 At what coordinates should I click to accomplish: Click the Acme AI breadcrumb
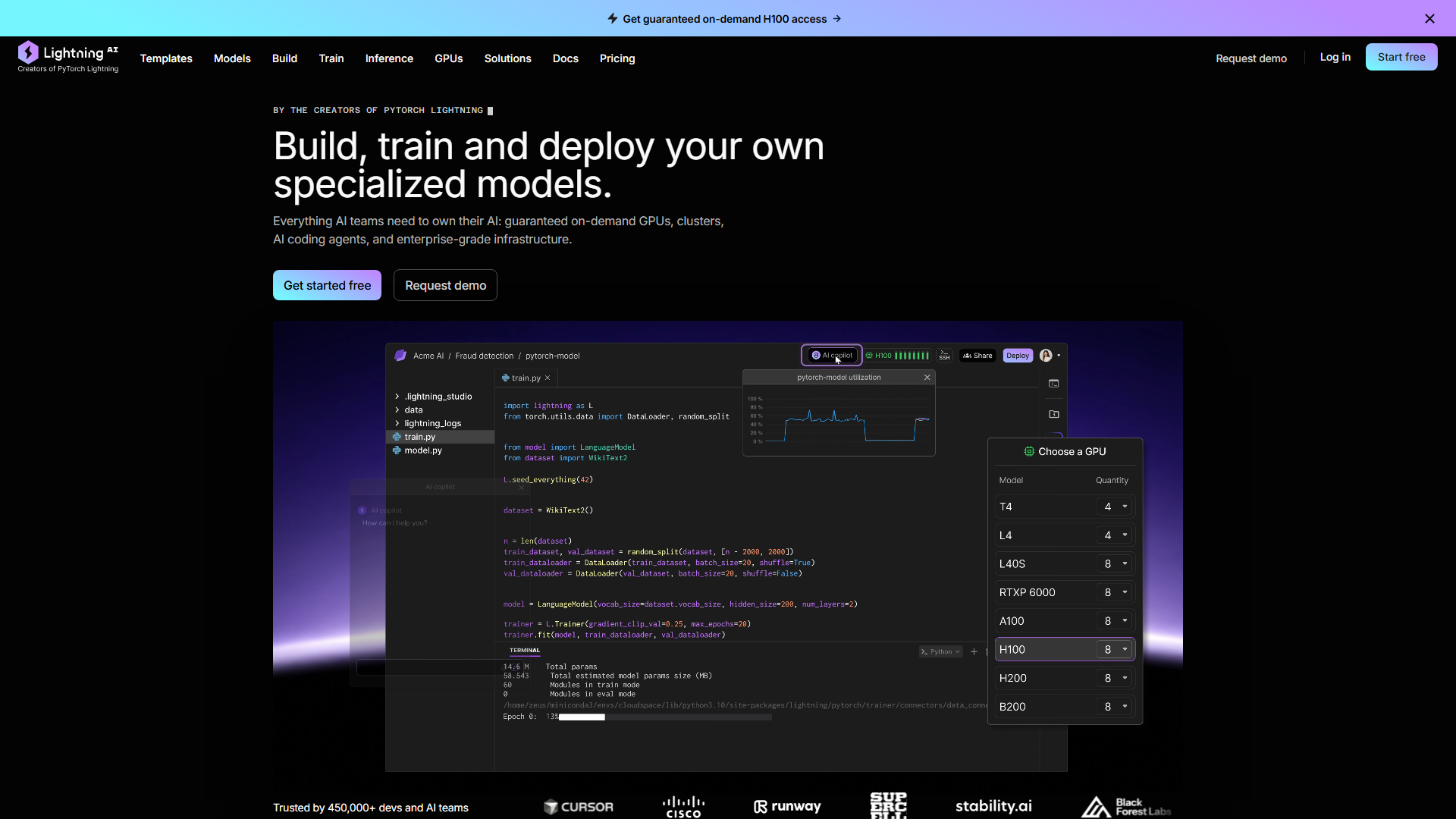[428, 356]
